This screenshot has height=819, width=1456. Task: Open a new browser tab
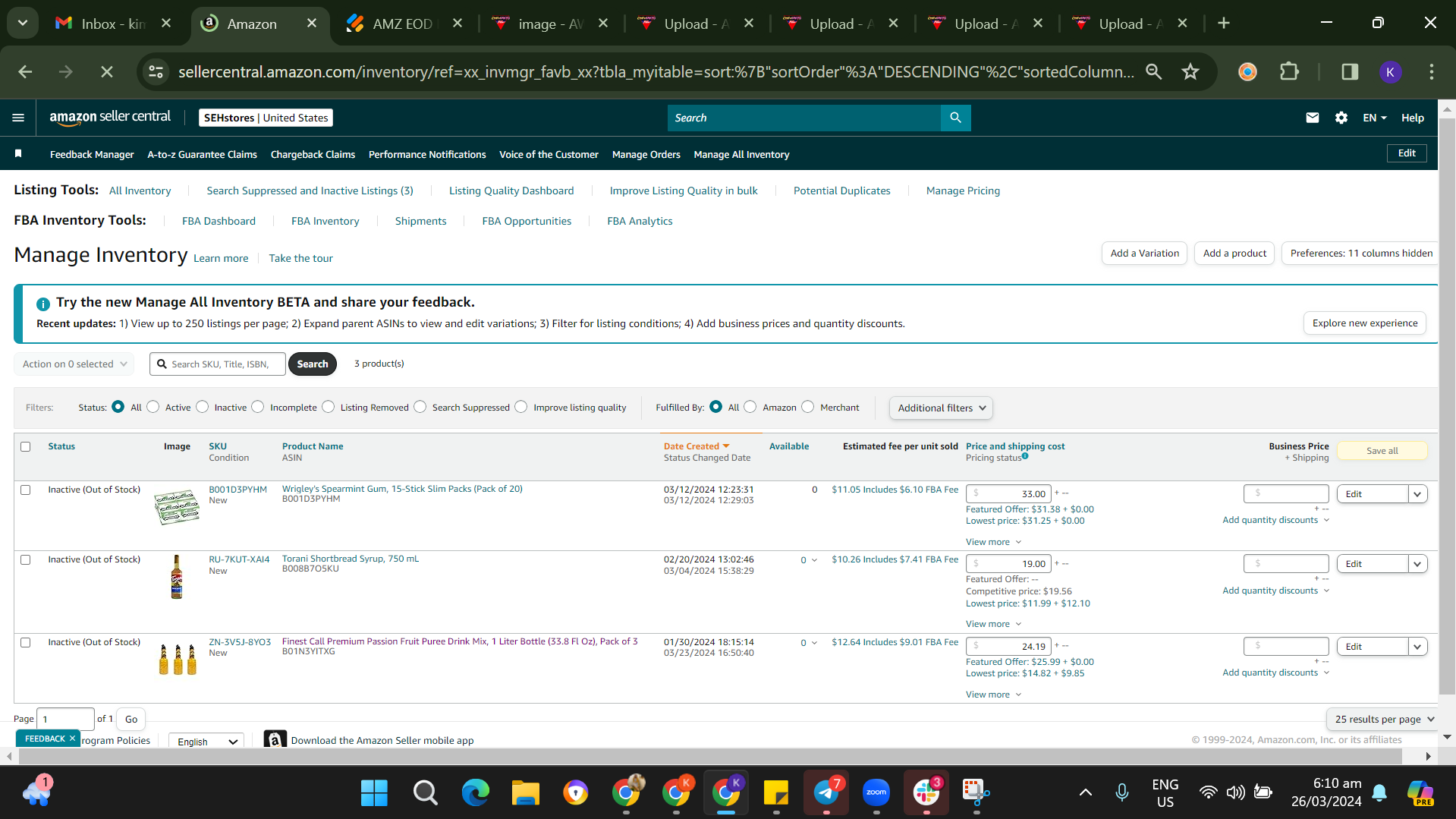tap(1223, 23)
